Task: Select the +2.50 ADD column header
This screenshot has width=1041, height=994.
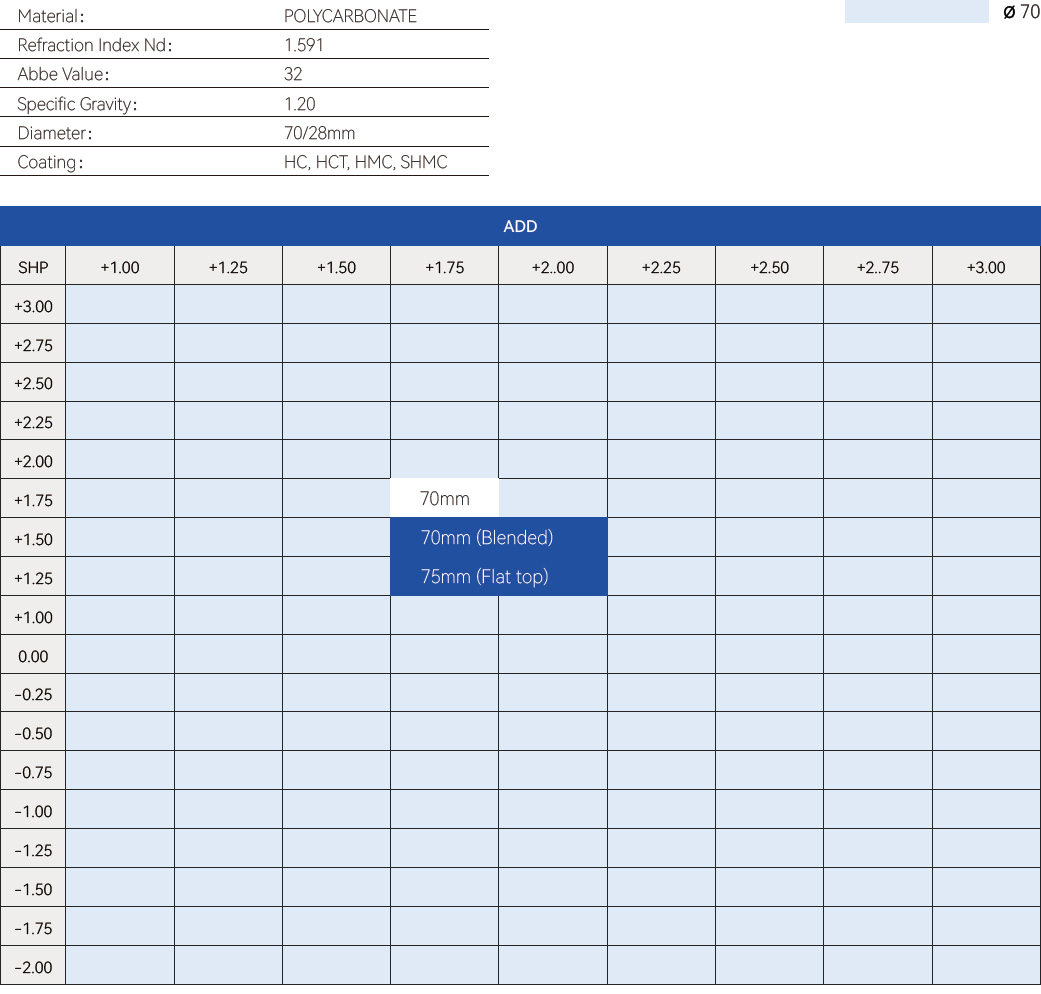Action: (x=769, y=267)
